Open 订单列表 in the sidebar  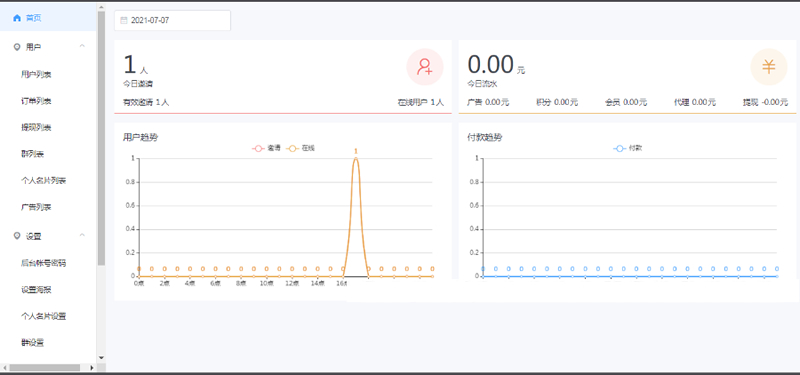(x=36, y=101)
